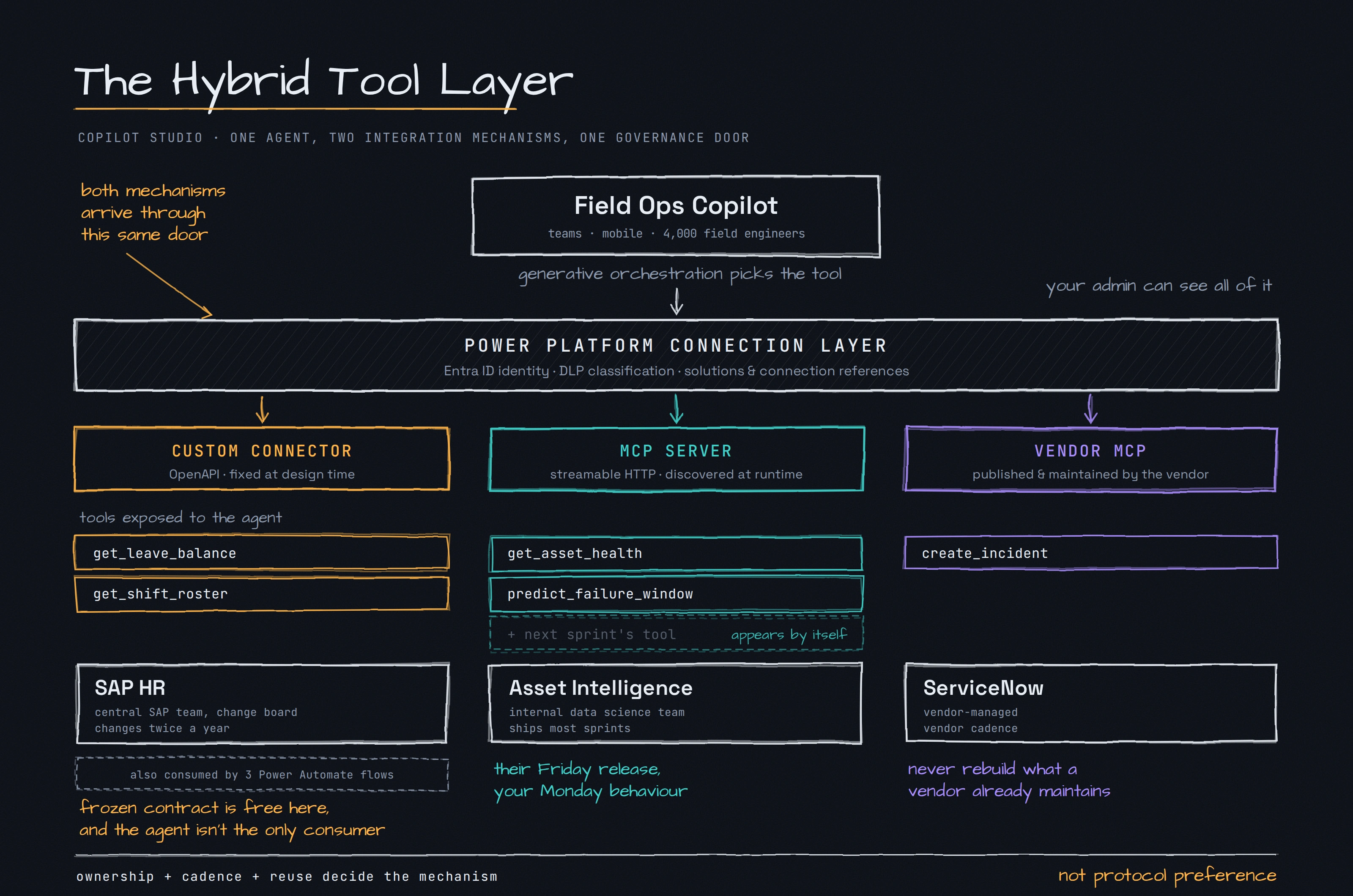Click the note starting "frozen contract is free here"

[232, 819]
